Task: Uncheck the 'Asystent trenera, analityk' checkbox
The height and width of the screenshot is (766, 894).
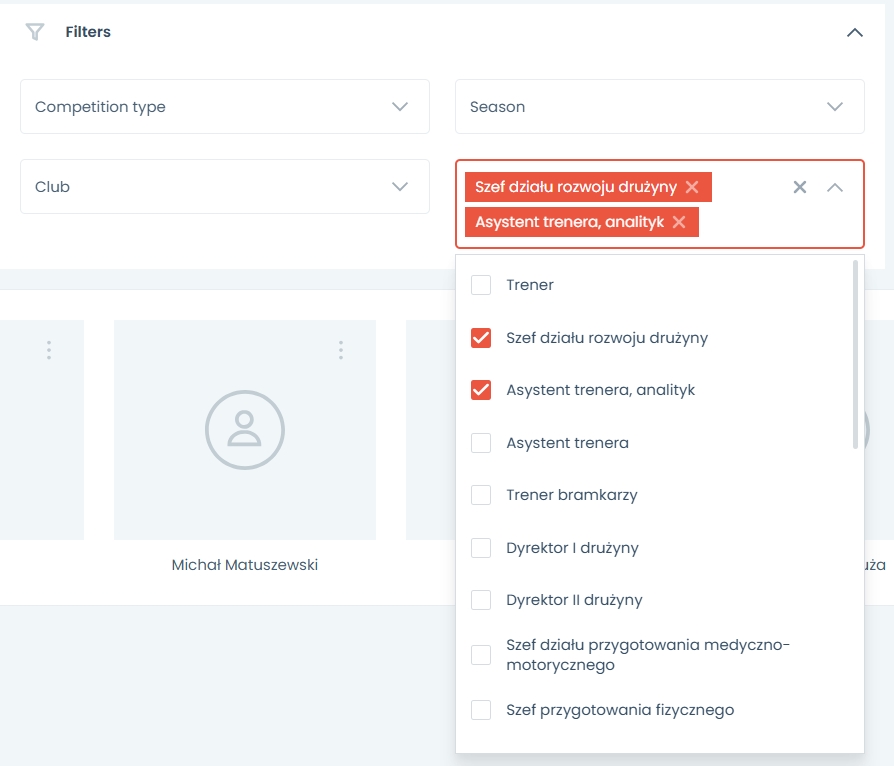Action: (481, 390)
